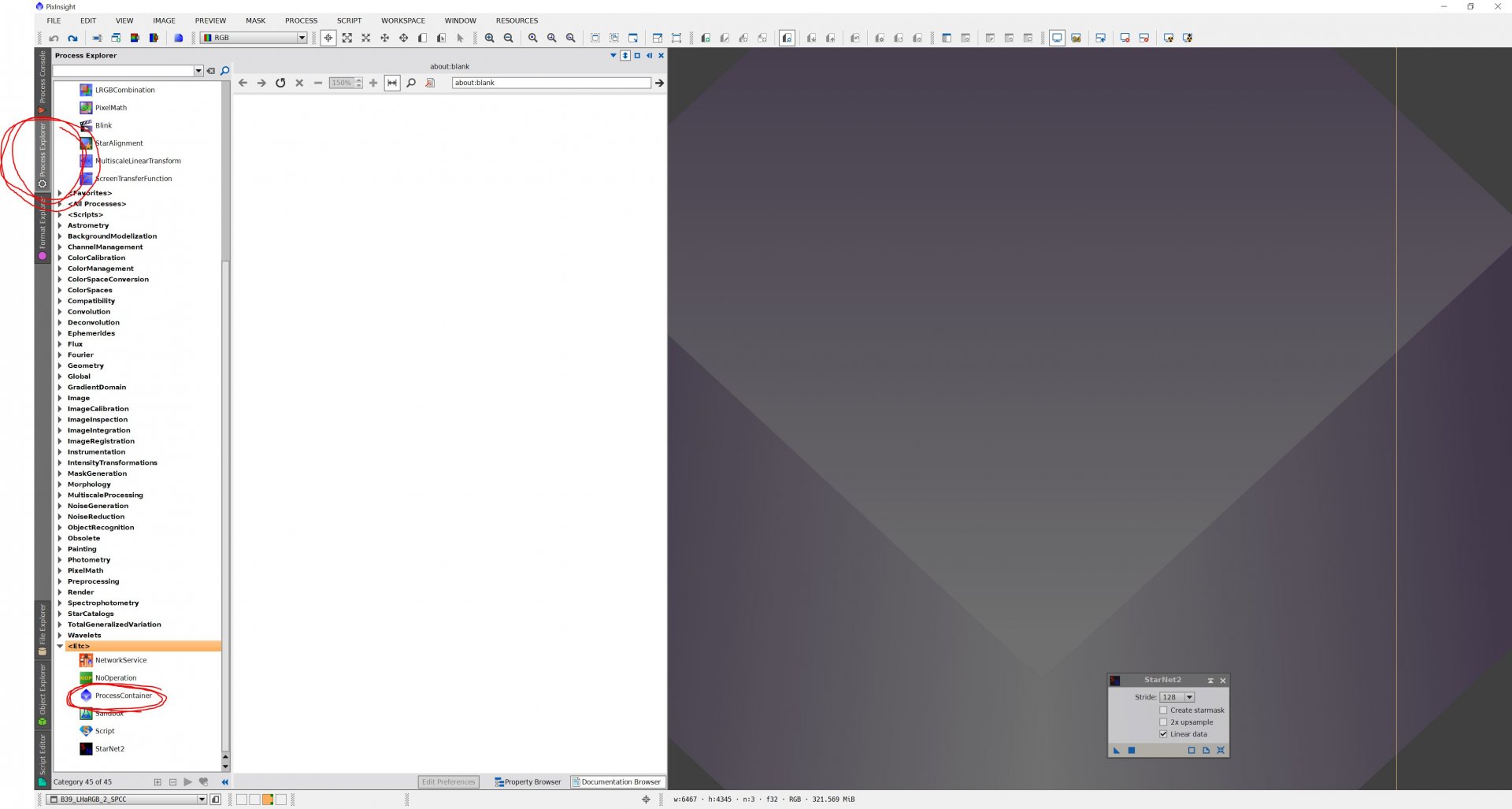Open the PROCESS menu
Viewport: 1512px width, 809px height.
[302, 20]
